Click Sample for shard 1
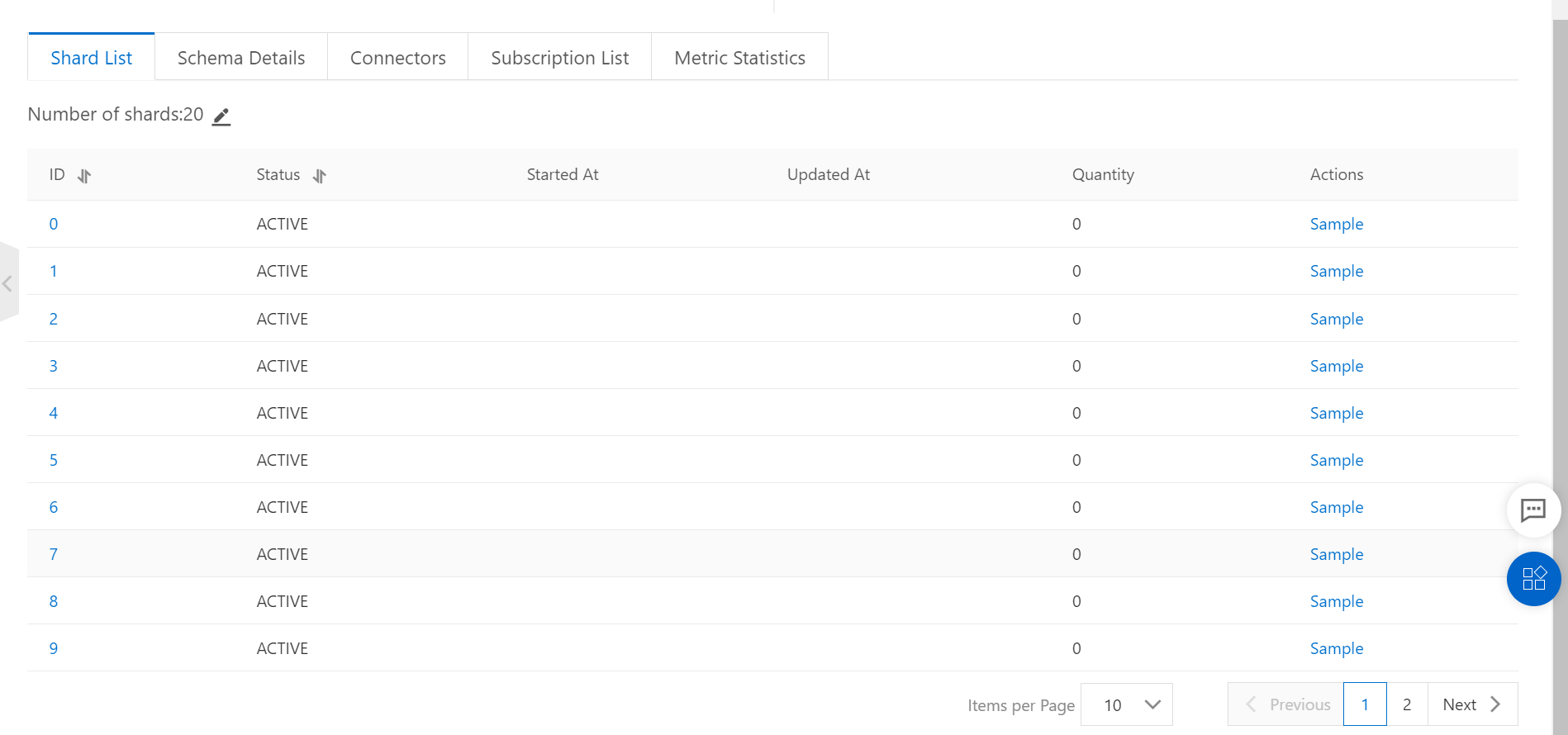 [x=1336, y=271]
